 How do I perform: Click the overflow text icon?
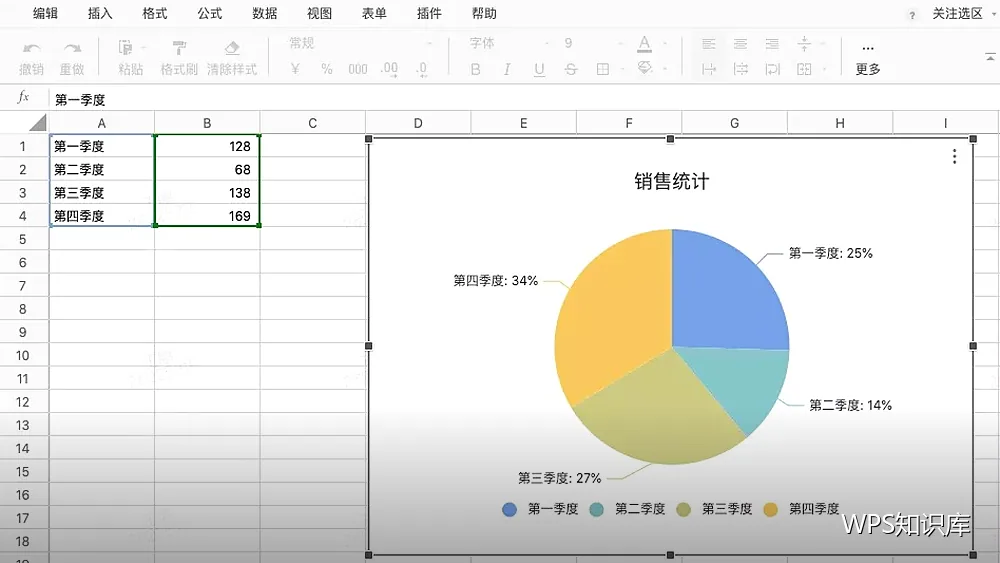click(709, 69)
